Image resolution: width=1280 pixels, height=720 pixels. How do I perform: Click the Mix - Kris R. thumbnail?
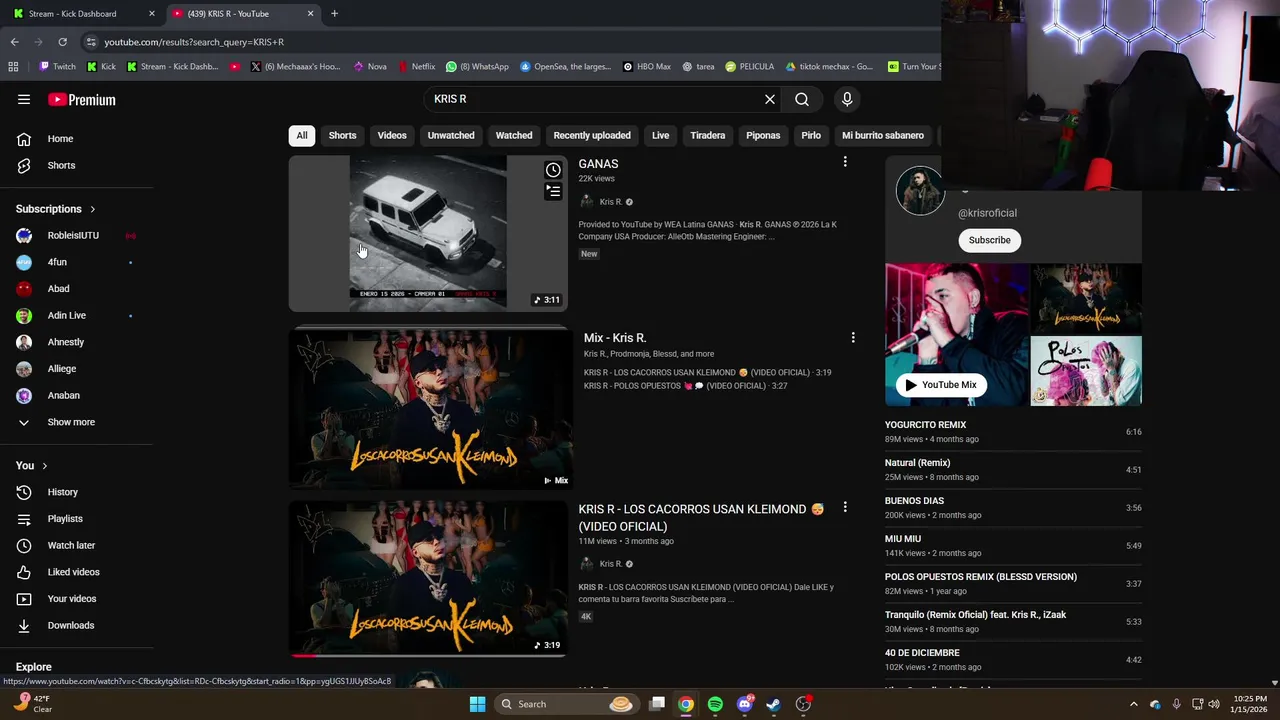tap(430, 409)
